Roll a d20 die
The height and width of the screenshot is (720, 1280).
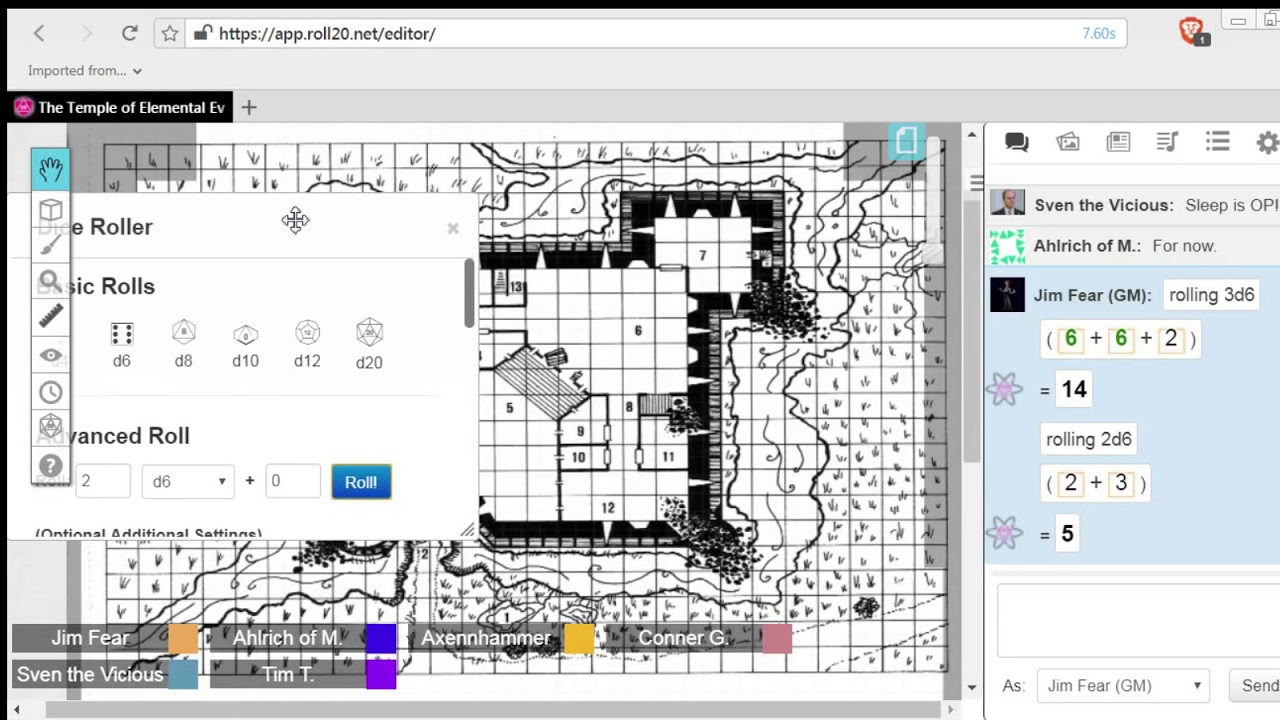(369, 344)
